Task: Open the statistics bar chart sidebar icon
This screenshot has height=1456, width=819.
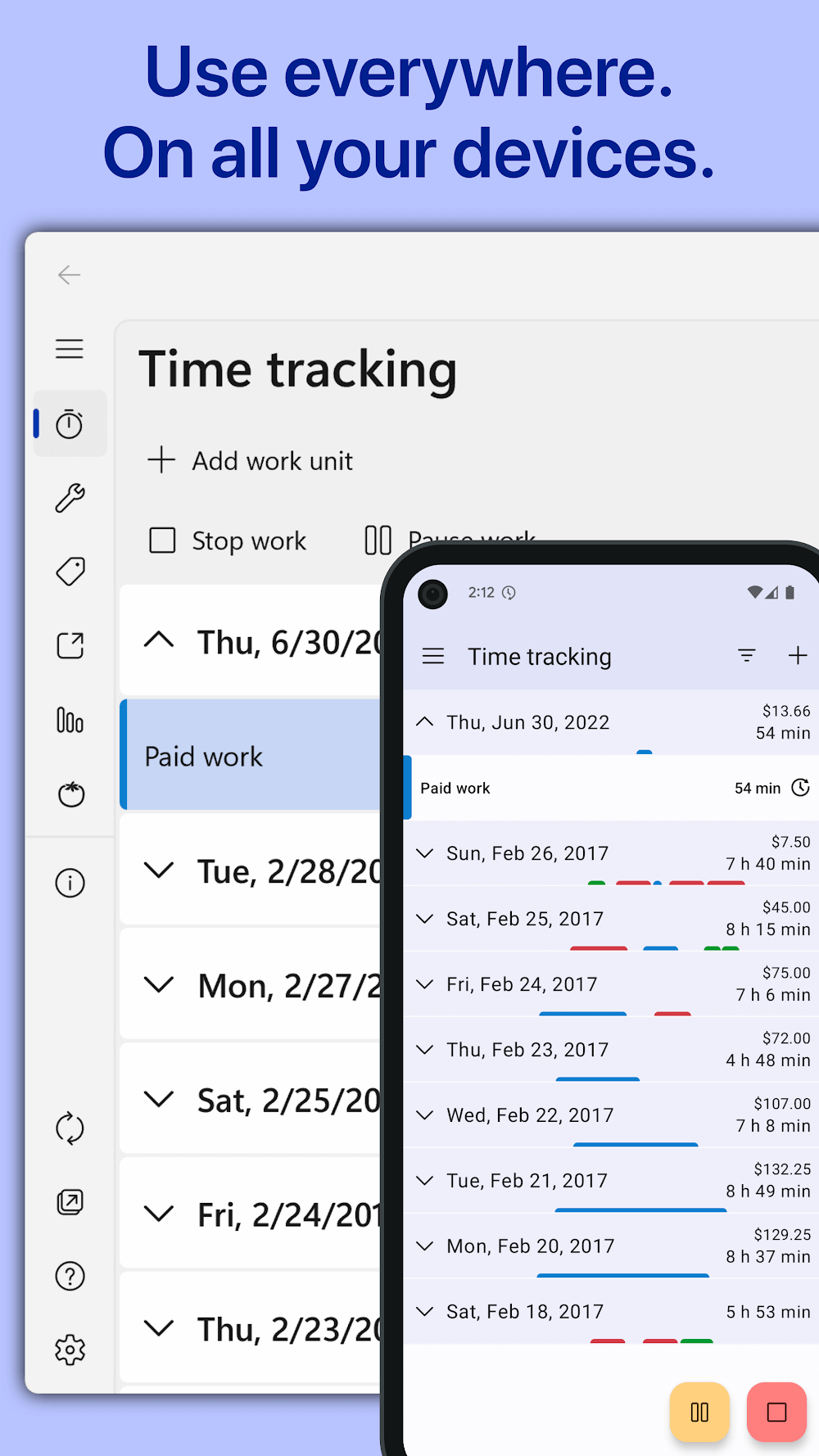Action: (70, 721)
